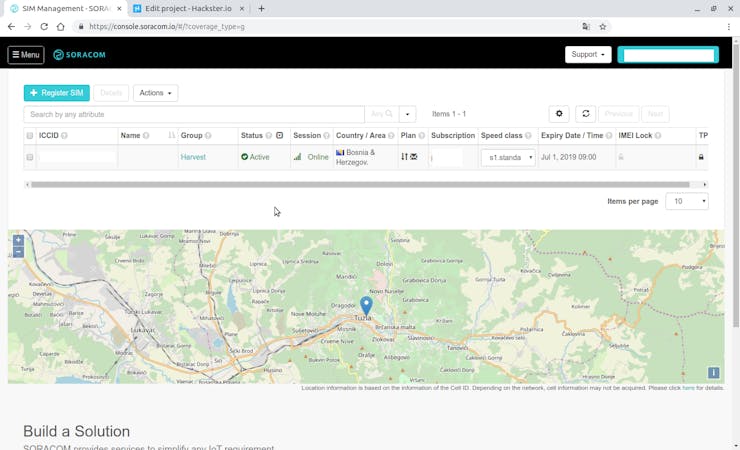Click the Online session signal icon
This screenshot has height=450, width=740.
click(x=297, y=157)
